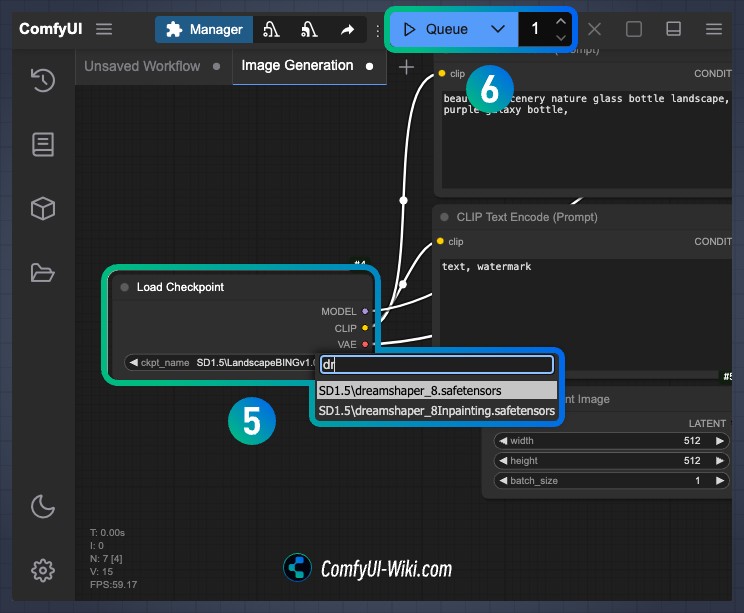Open the workflows folder icon
744x613 pixels.
tap(43, 273)
